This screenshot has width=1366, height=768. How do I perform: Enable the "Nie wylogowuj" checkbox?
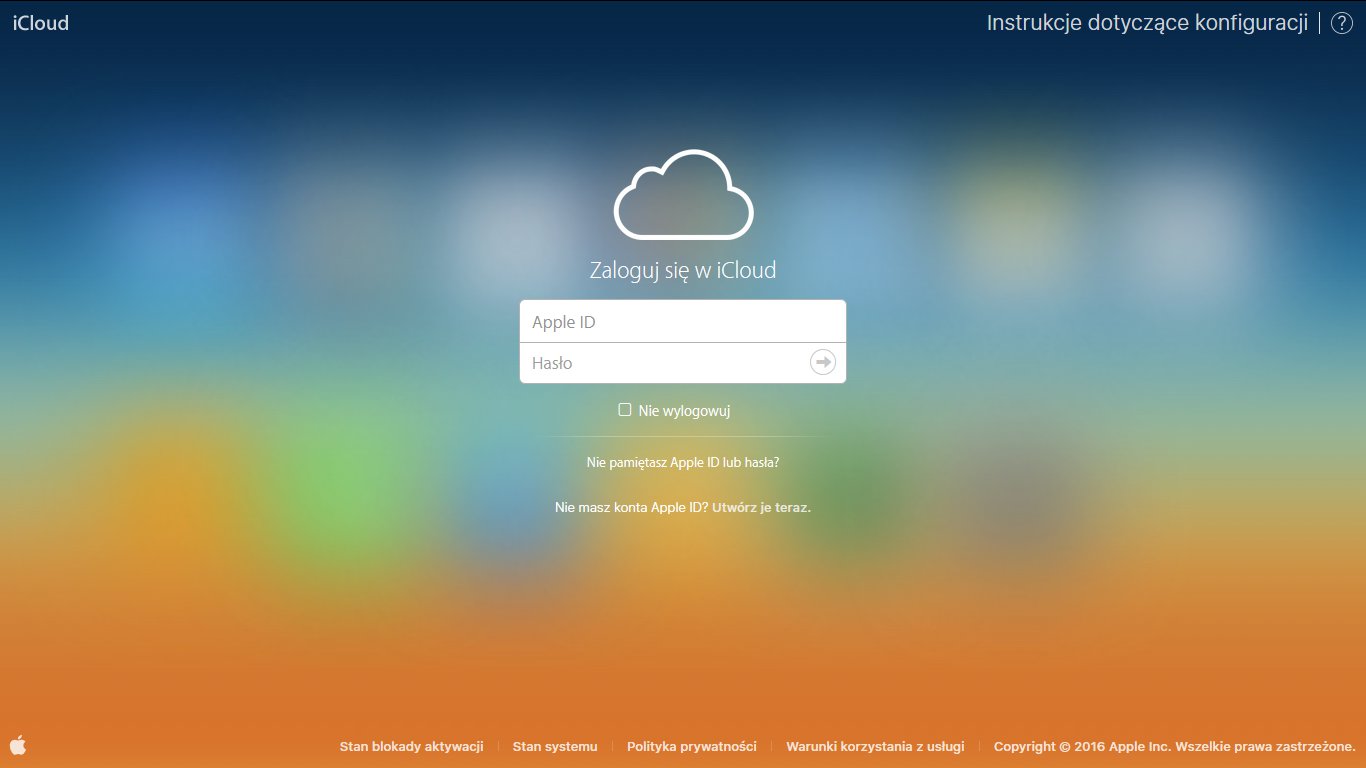(625, 410)
